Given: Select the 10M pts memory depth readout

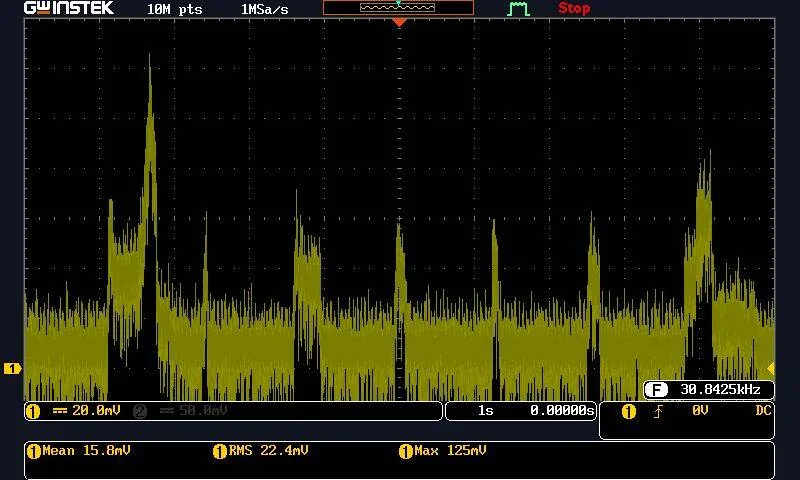Looking at the screenshot, I should click(174, 9).
